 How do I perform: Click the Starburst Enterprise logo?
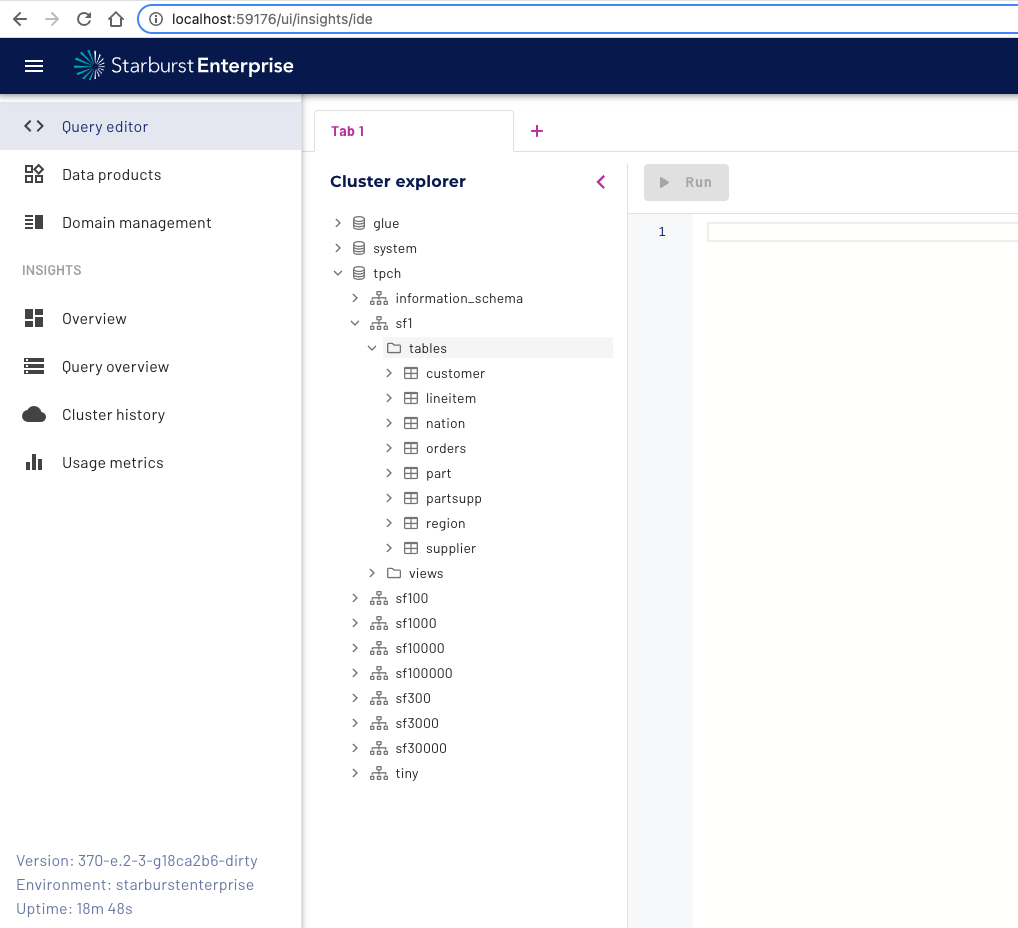[184, 66]
